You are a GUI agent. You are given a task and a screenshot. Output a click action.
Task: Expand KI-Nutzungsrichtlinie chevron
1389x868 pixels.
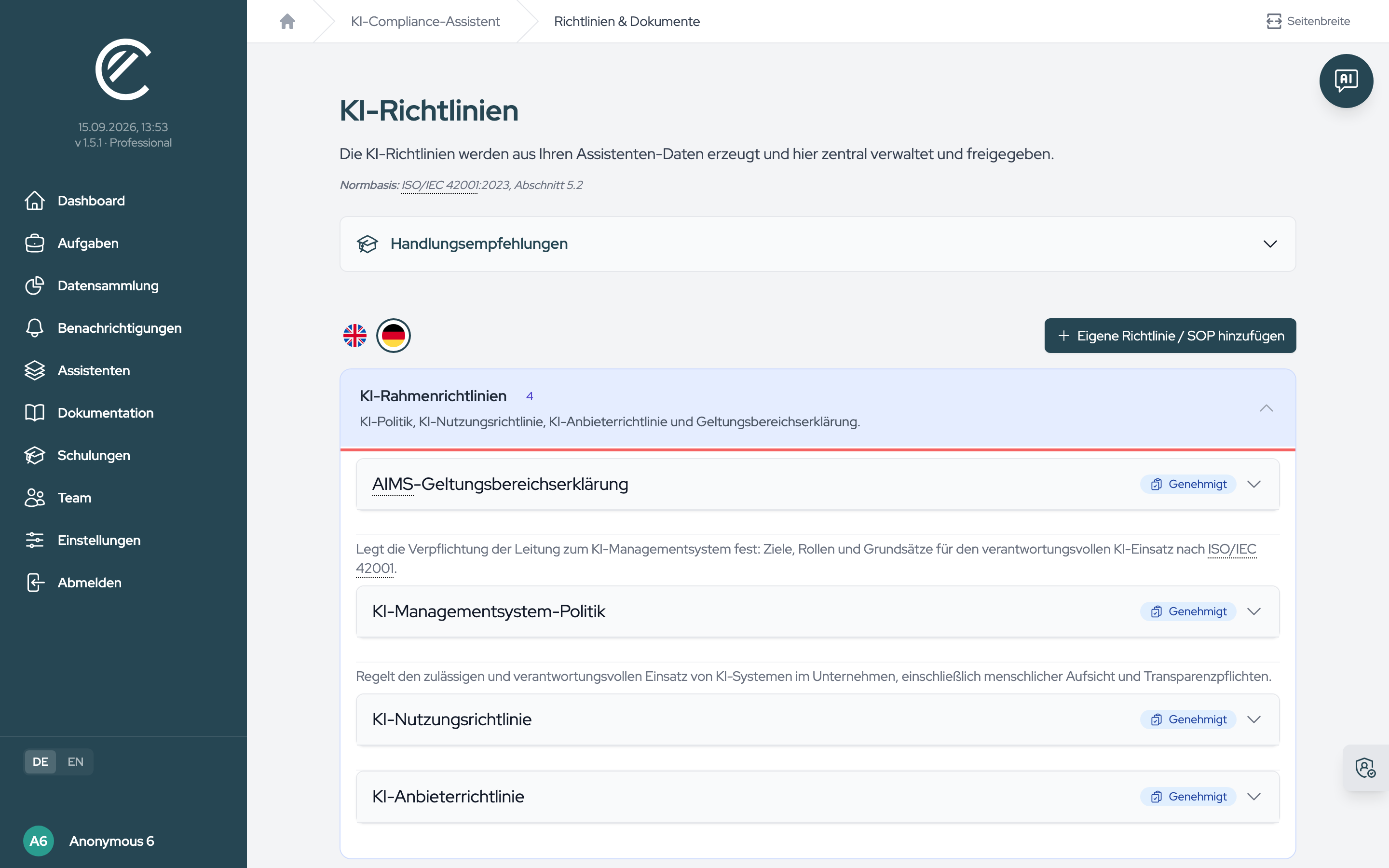point(1254,719)
